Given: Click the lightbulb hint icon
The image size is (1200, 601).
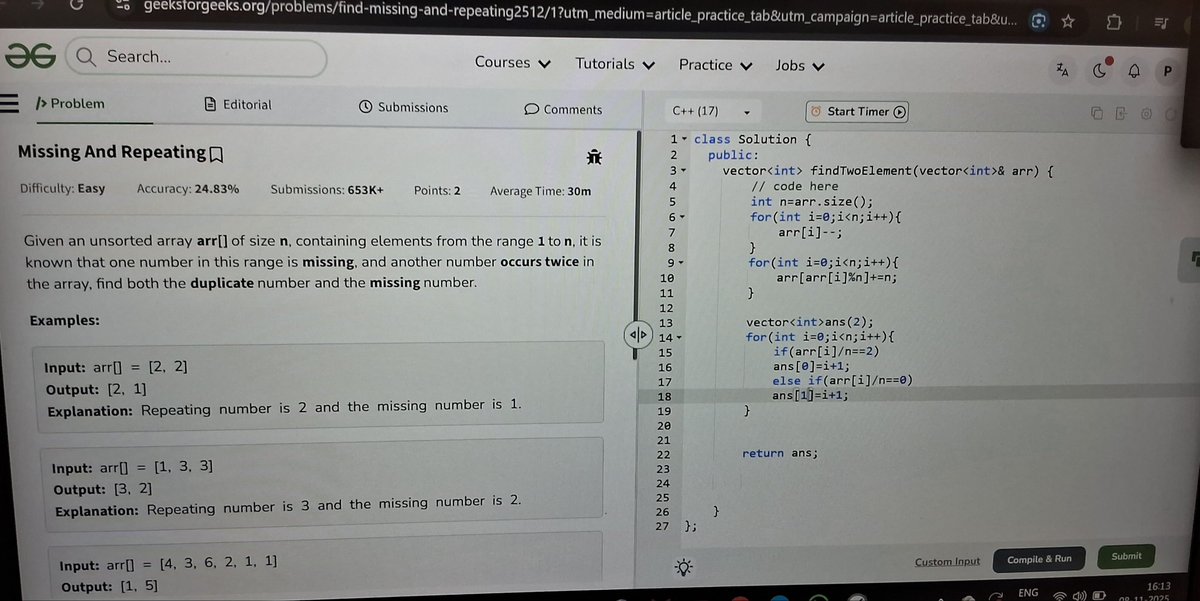Looking at the screenshot, I should click(684, 567).
